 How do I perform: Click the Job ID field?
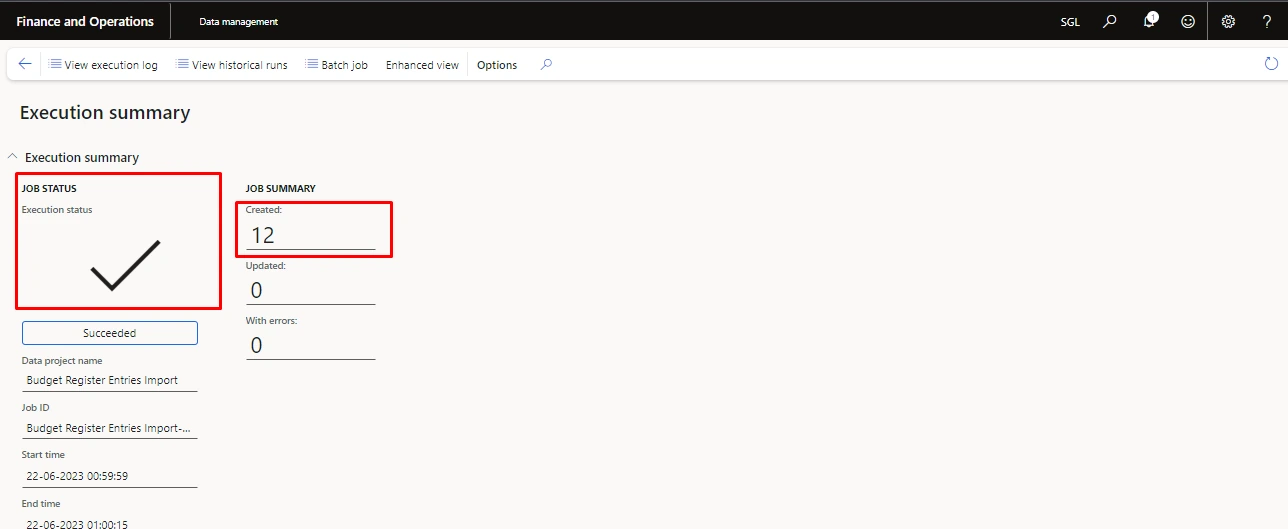110,428
